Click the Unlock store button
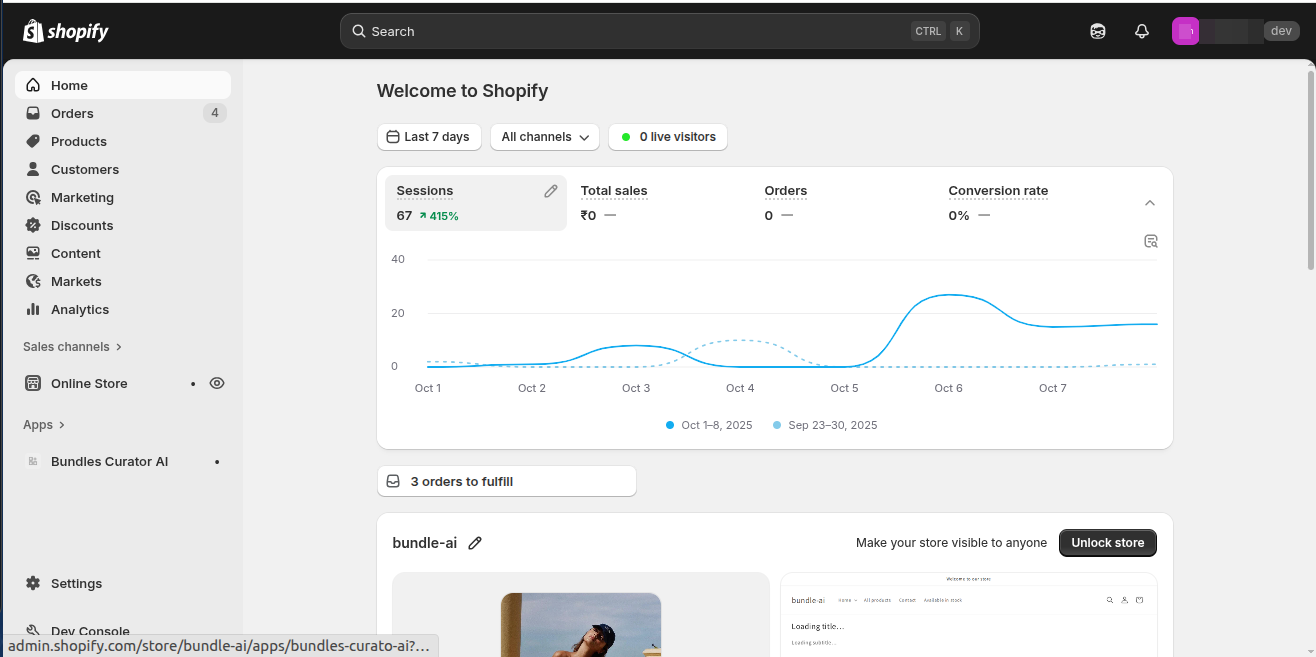The width and height of the screenshot is (1316, 657). pyautogui.click(x=1107, y=543)
